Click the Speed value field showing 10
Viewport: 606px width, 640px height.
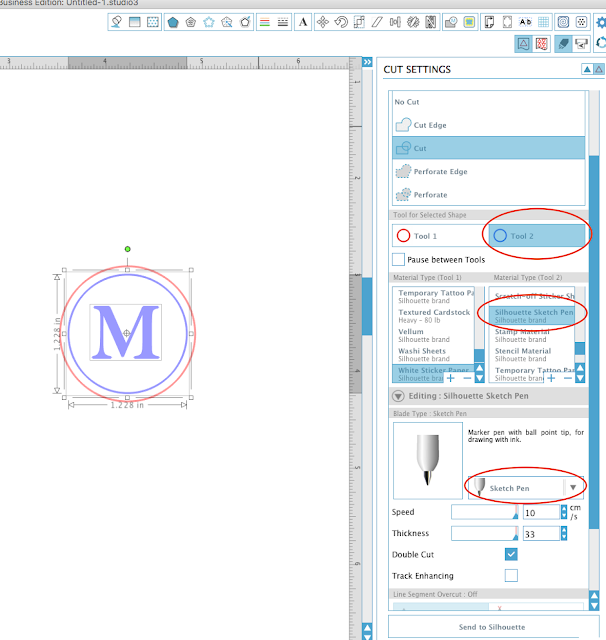point(541,512)
